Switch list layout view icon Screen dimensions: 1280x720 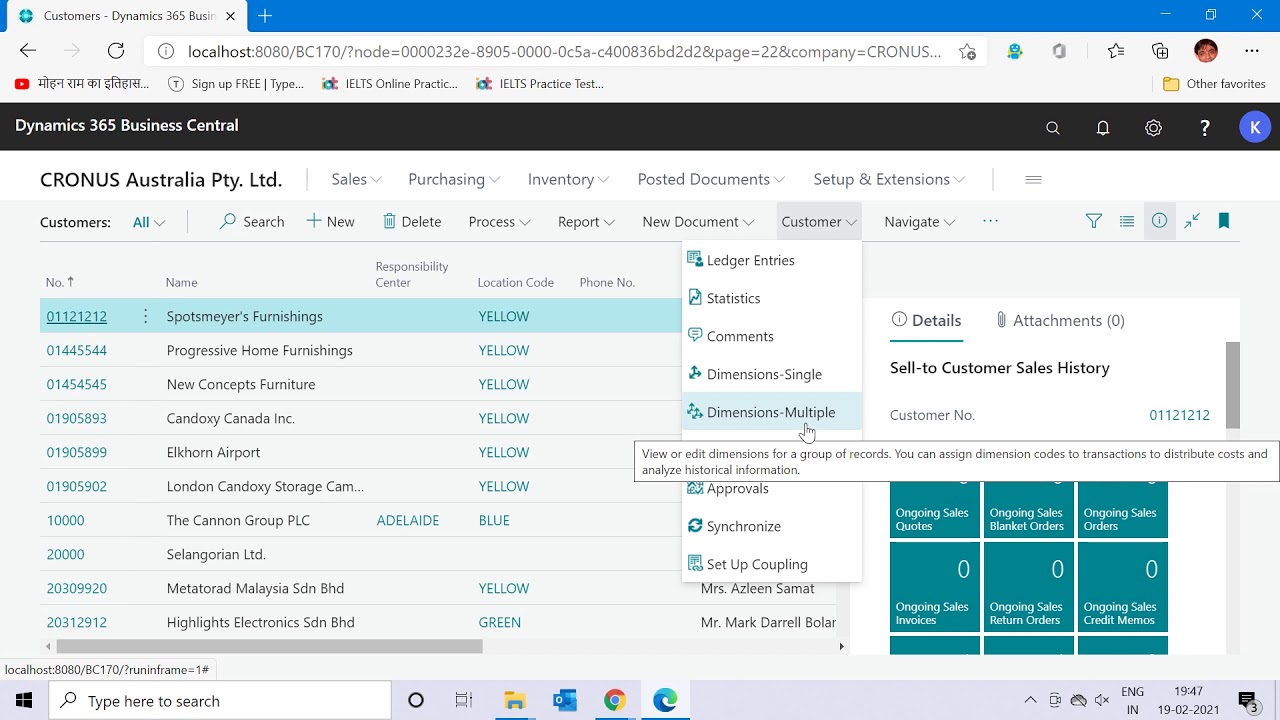coord(1127,221)
